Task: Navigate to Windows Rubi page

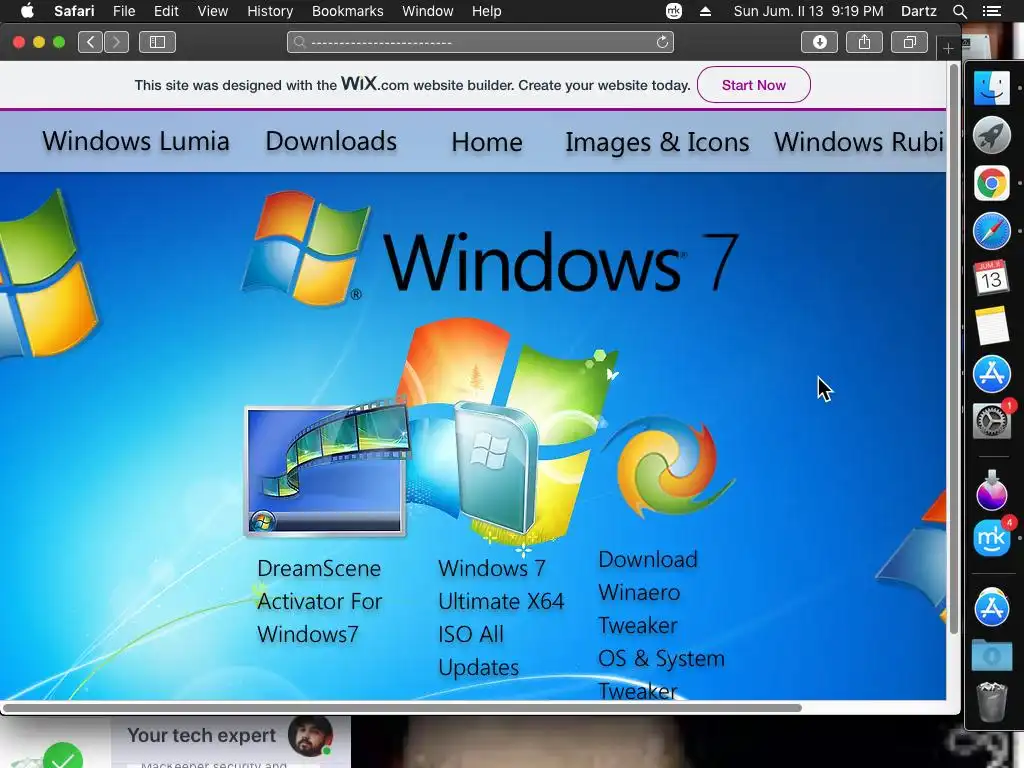Action: tap(859, 141)
